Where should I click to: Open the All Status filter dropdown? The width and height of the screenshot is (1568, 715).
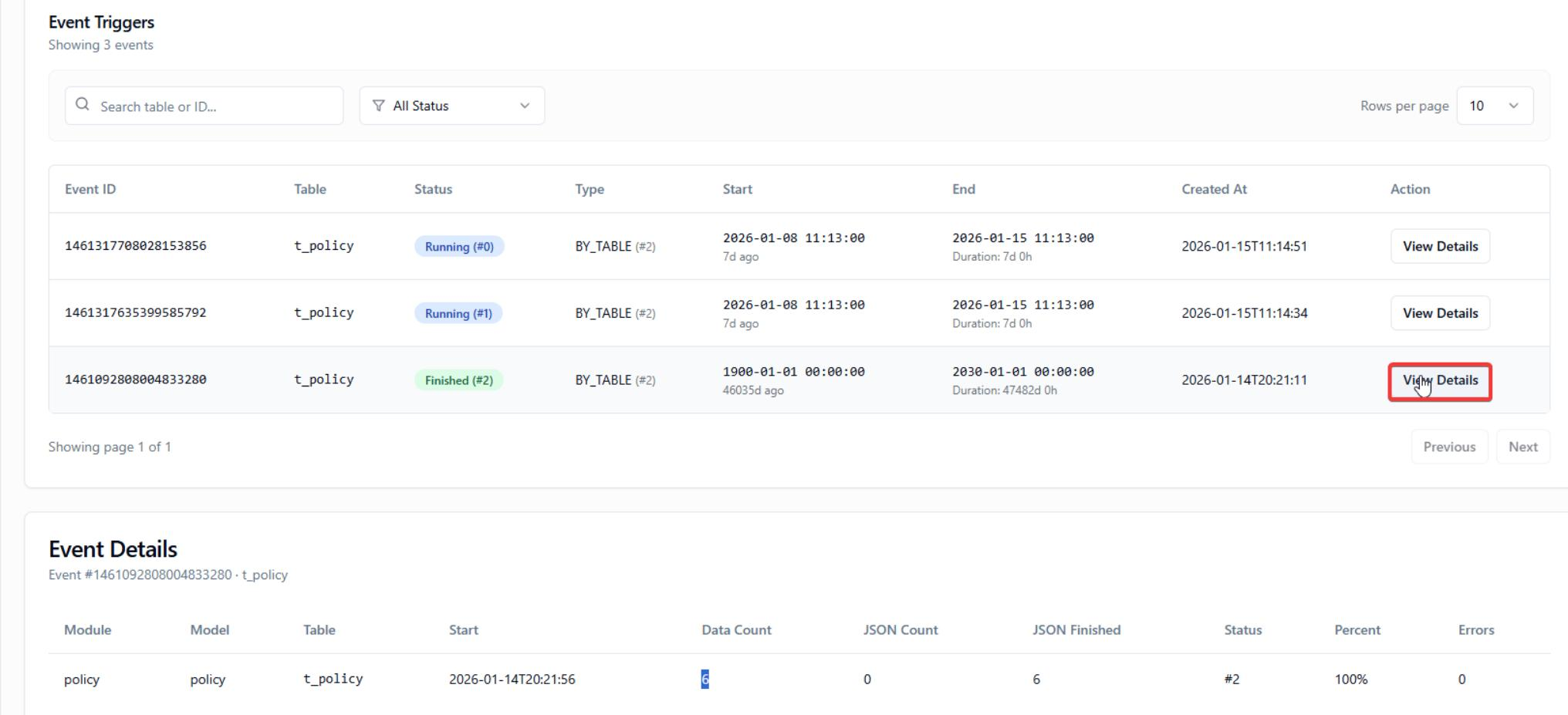(x=452, y=106)
